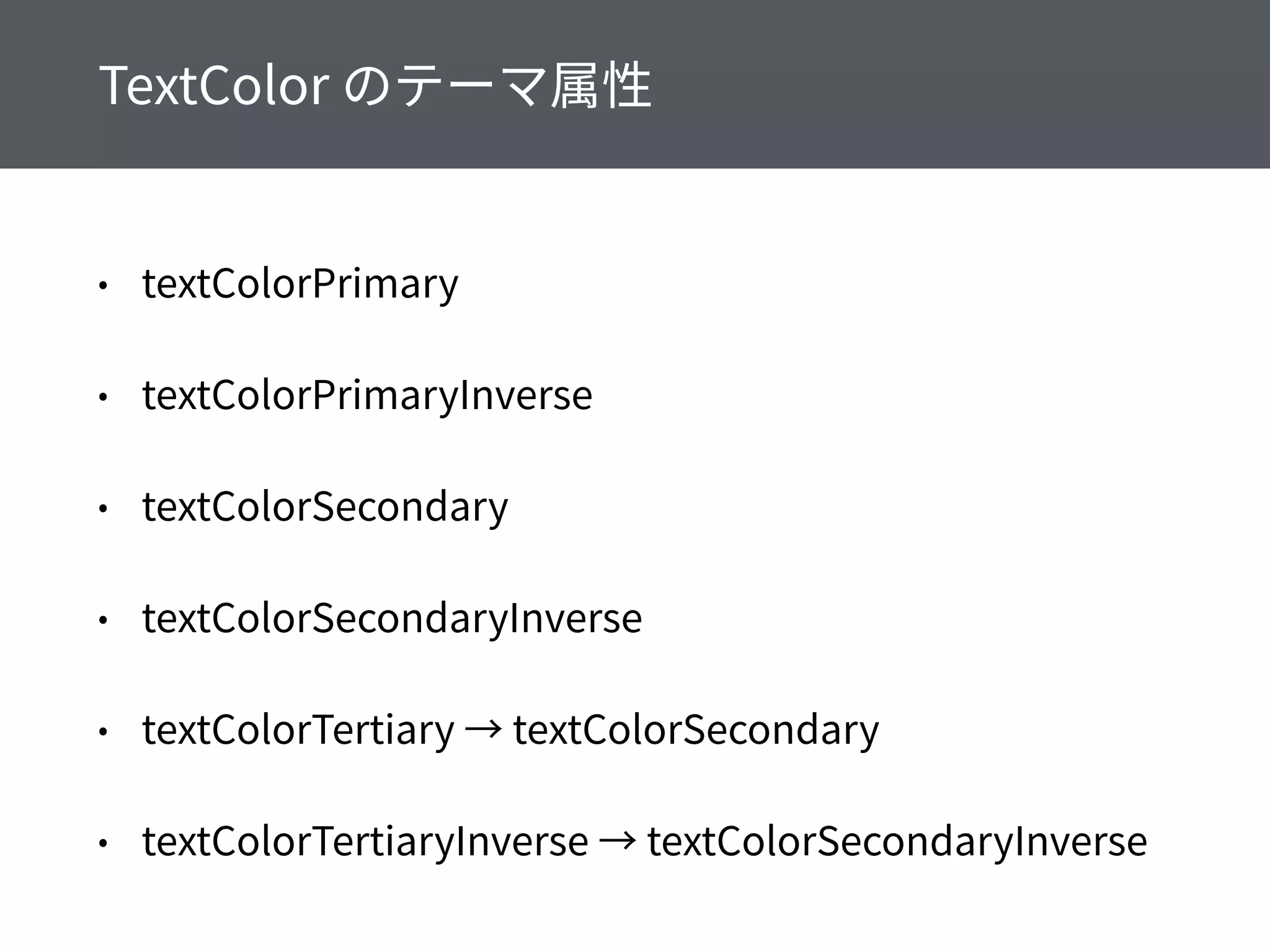Click the bullet dot beside textColorTertiaryInverse
1270x952 pixels.
104,844
